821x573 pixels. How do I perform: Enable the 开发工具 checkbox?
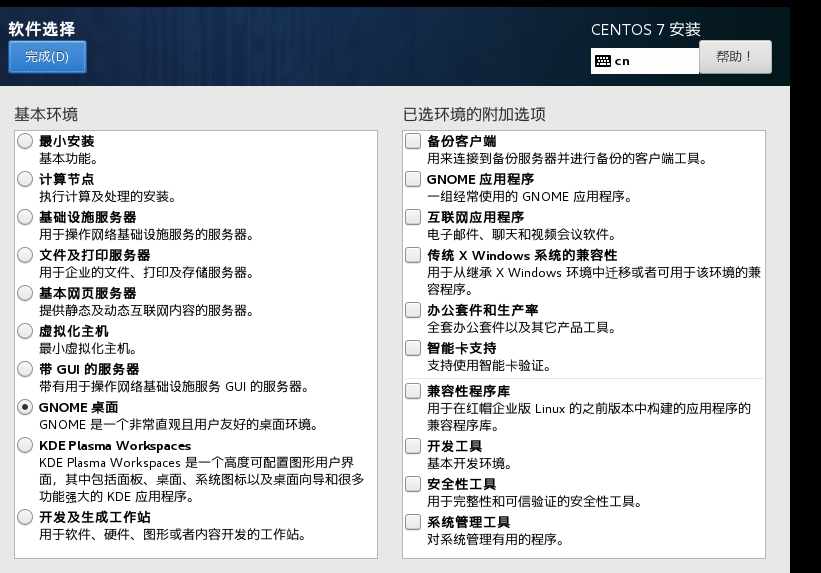[413, 446]
